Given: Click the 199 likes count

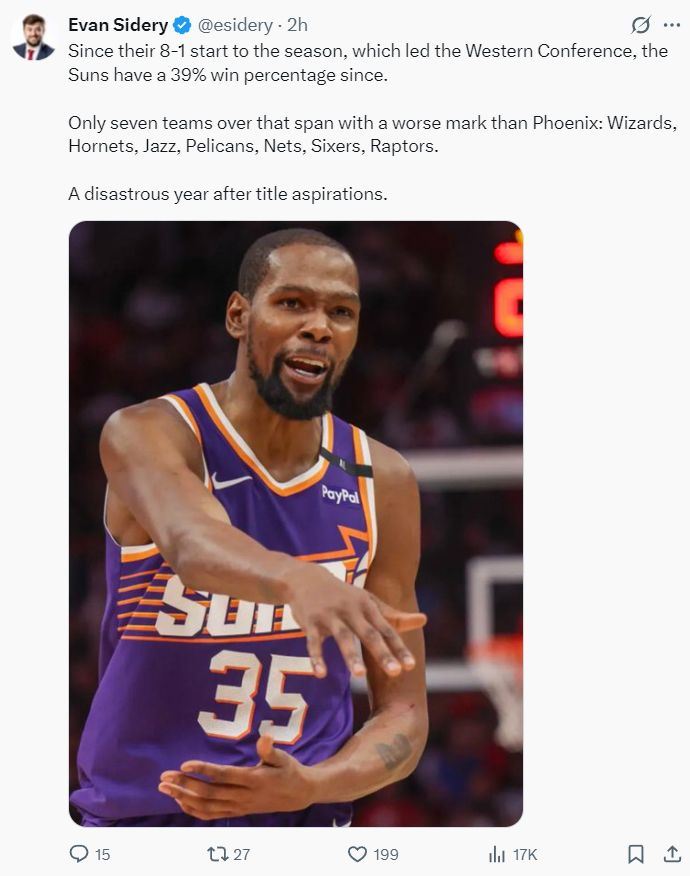Looking at the screenshot, I should 386,854.
